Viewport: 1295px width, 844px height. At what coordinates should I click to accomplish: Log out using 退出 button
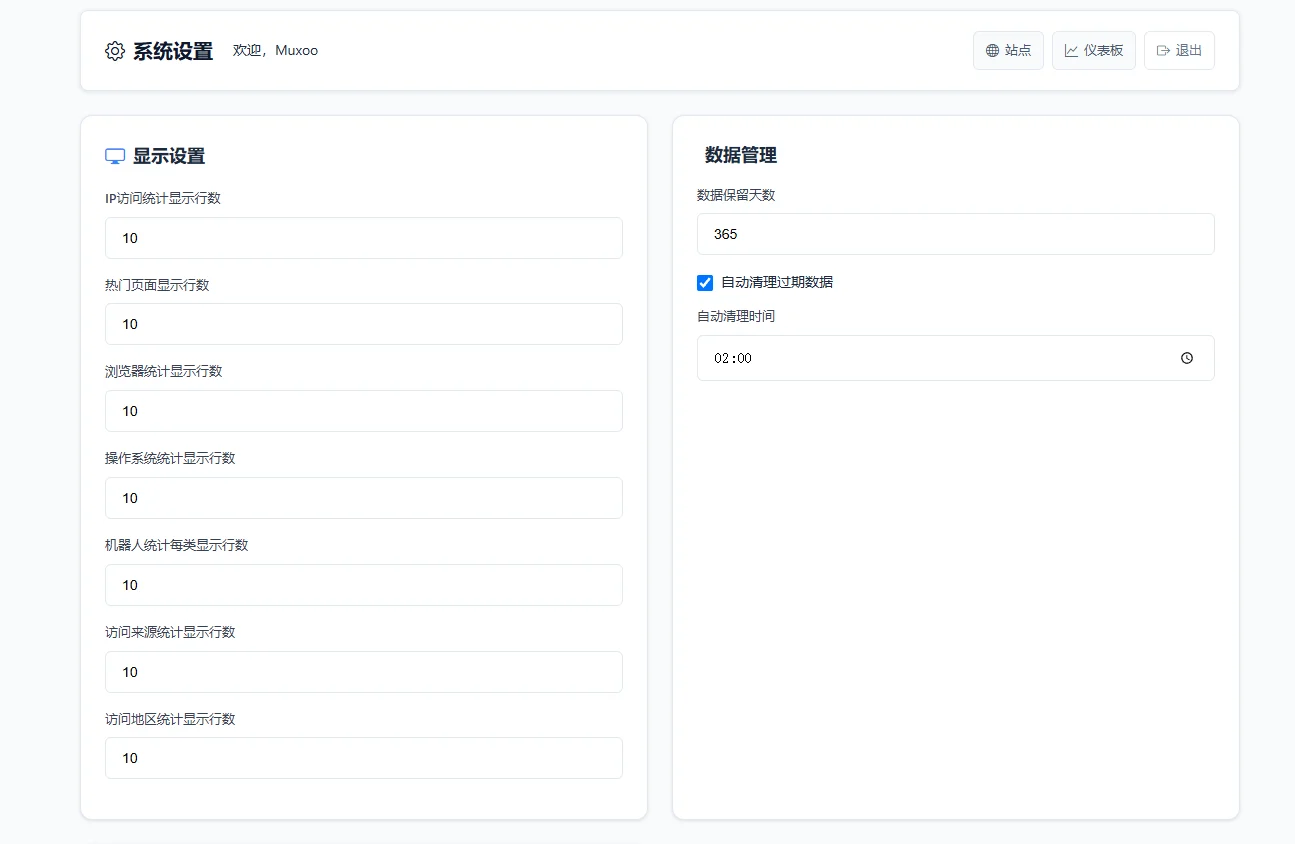click(x=1179, y=51)
